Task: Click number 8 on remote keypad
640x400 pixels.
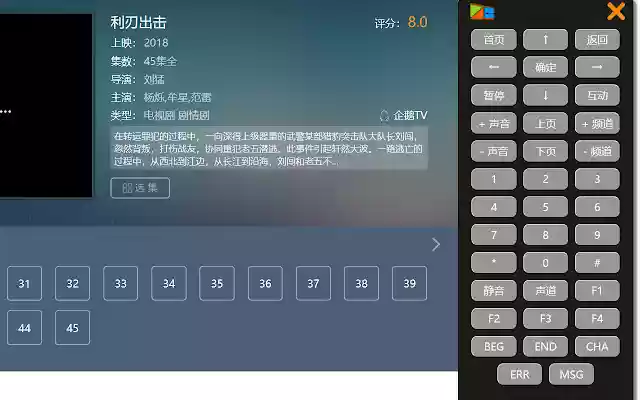Action: (545, 235)
